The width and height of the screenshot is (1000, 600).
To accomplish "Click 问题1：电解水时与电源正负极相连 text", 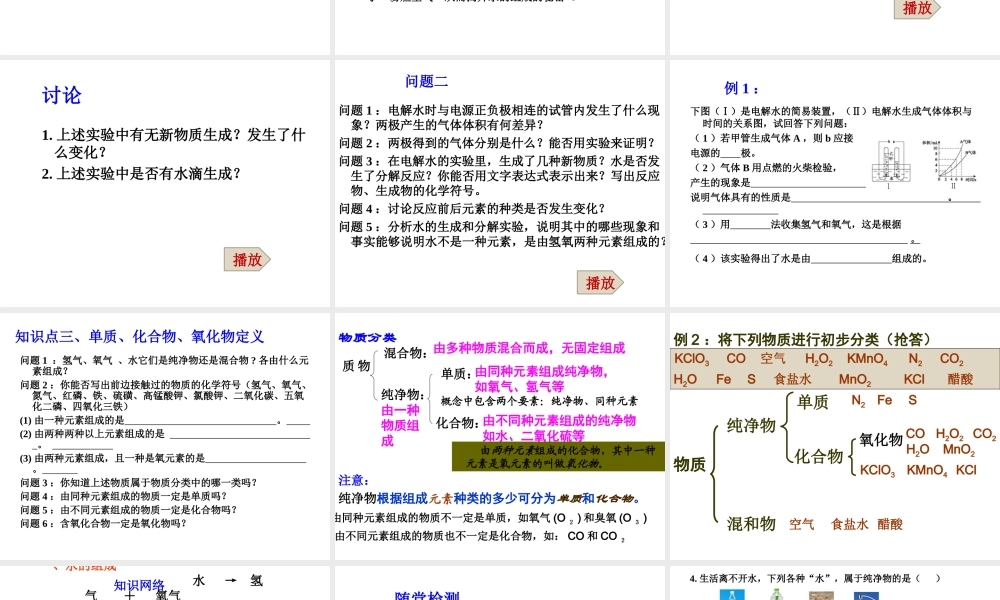I will click(x=499, y=117).
